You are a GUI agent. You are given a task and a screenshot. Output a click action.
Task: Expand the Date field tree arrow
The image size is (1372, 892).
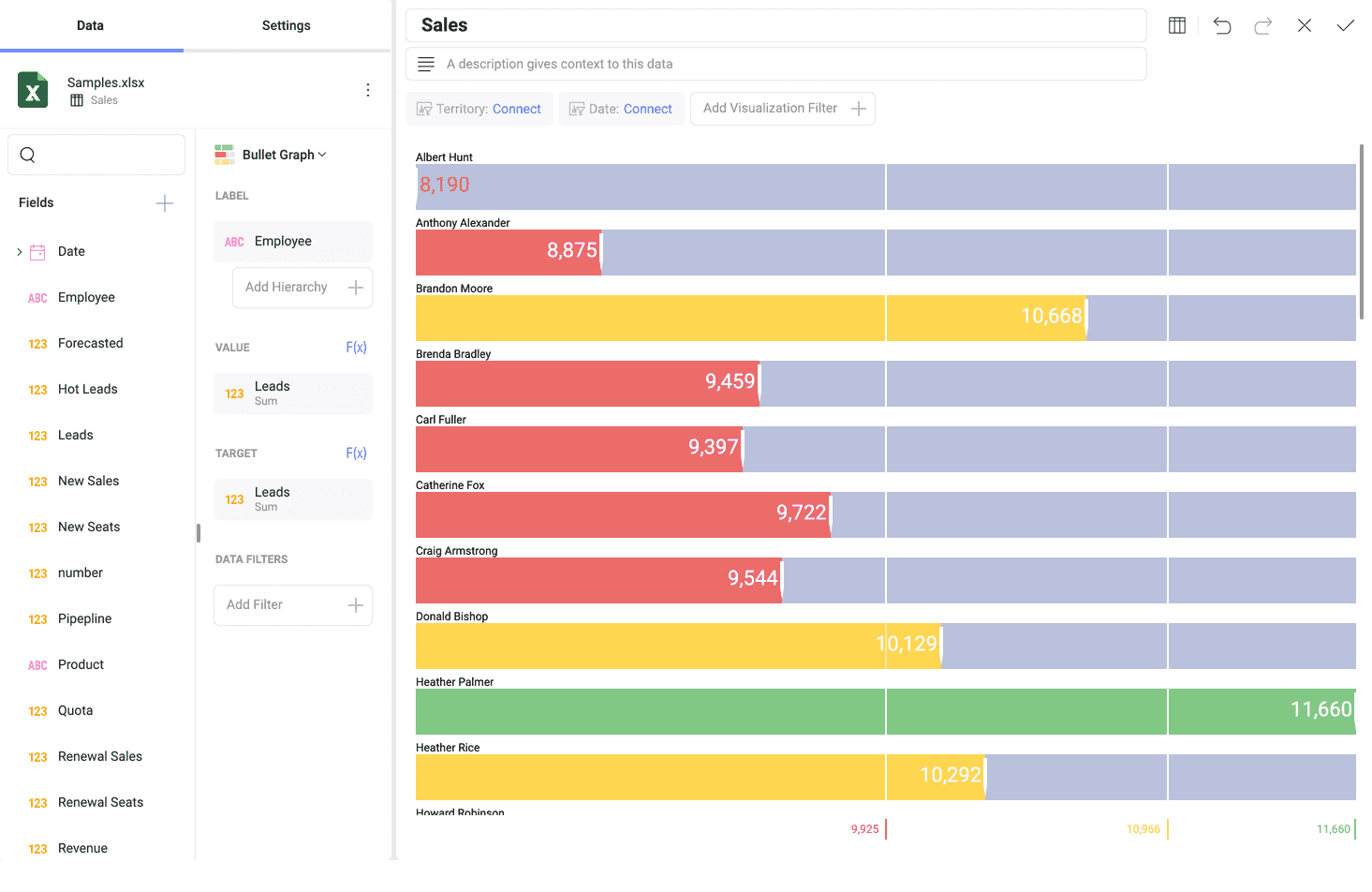click(19, 252)
